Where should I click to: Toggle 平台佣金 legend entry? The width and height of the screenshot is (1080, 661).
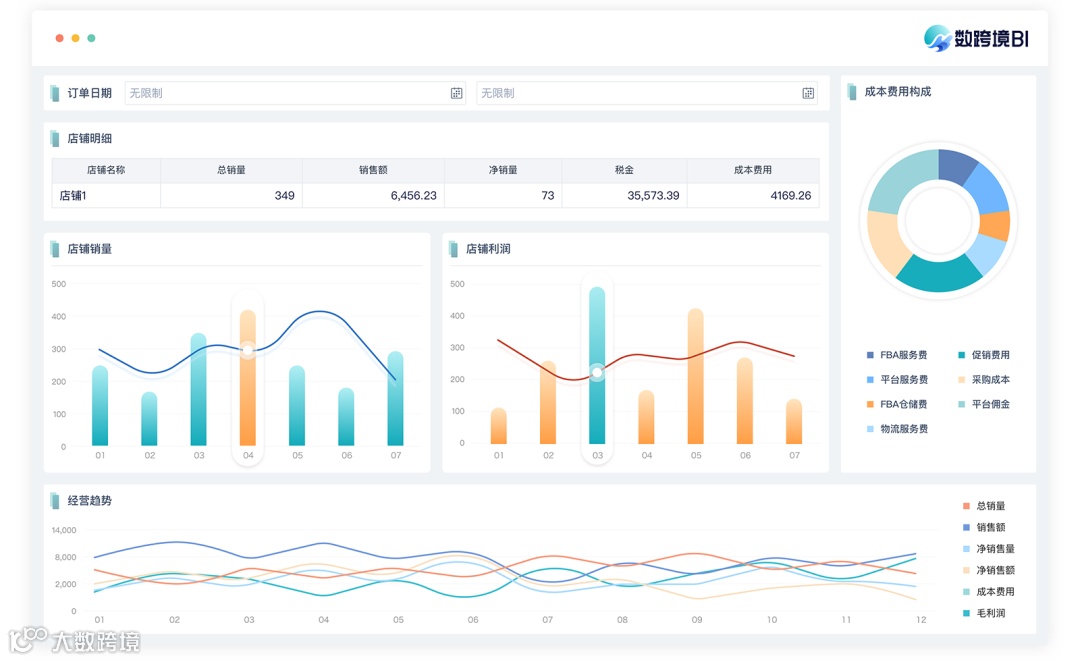coord(984,404)
